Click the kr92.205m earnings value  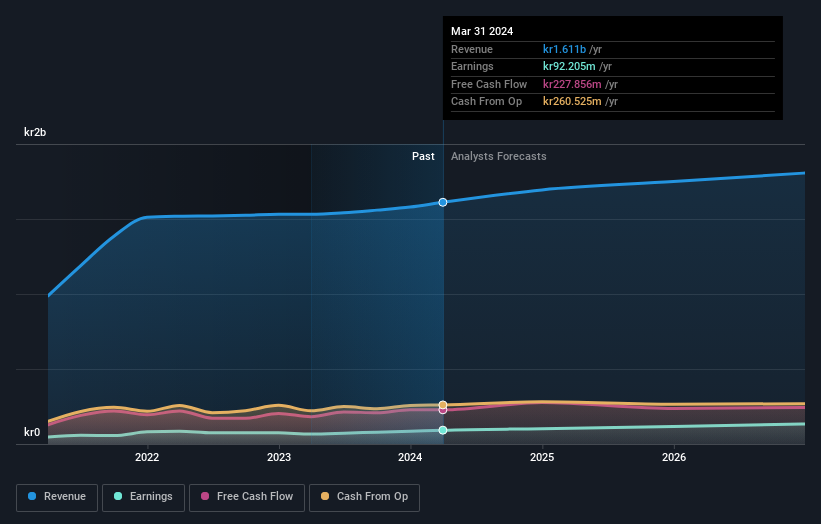(569, 66)
